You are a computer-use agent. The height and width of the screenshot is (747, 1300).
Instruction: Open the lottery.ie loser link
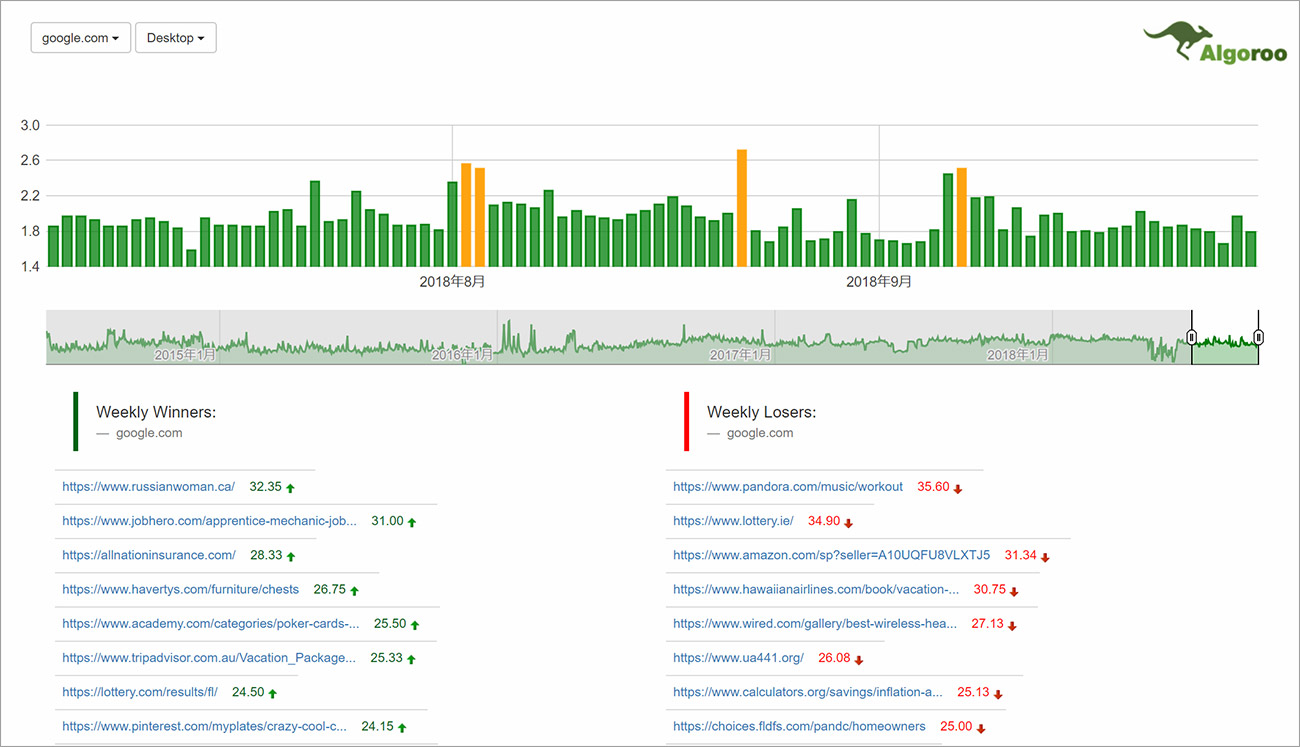point(733,521)
